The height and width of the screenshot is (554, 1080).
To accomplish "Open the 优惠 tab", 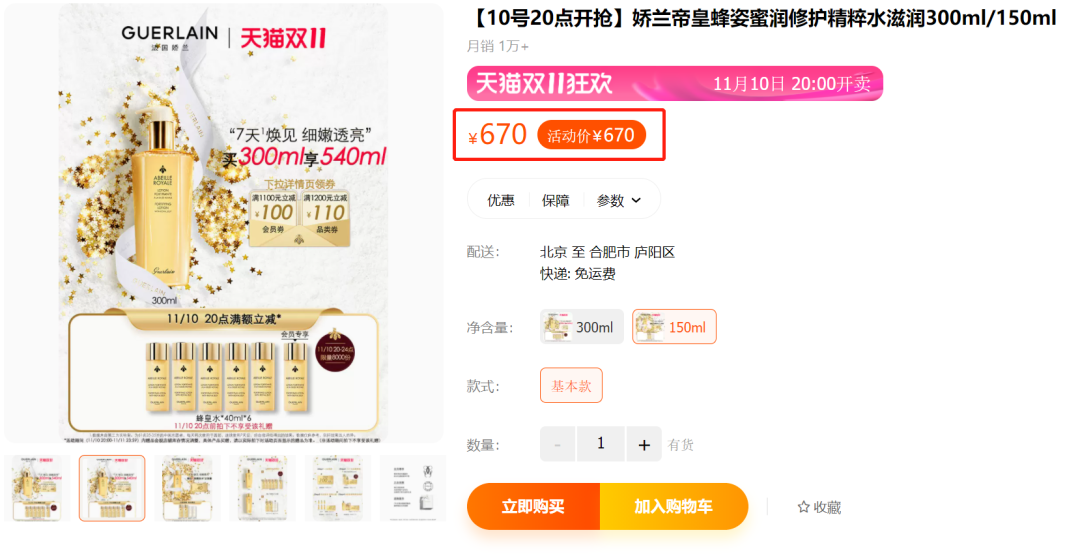I will tap(501, 201).
